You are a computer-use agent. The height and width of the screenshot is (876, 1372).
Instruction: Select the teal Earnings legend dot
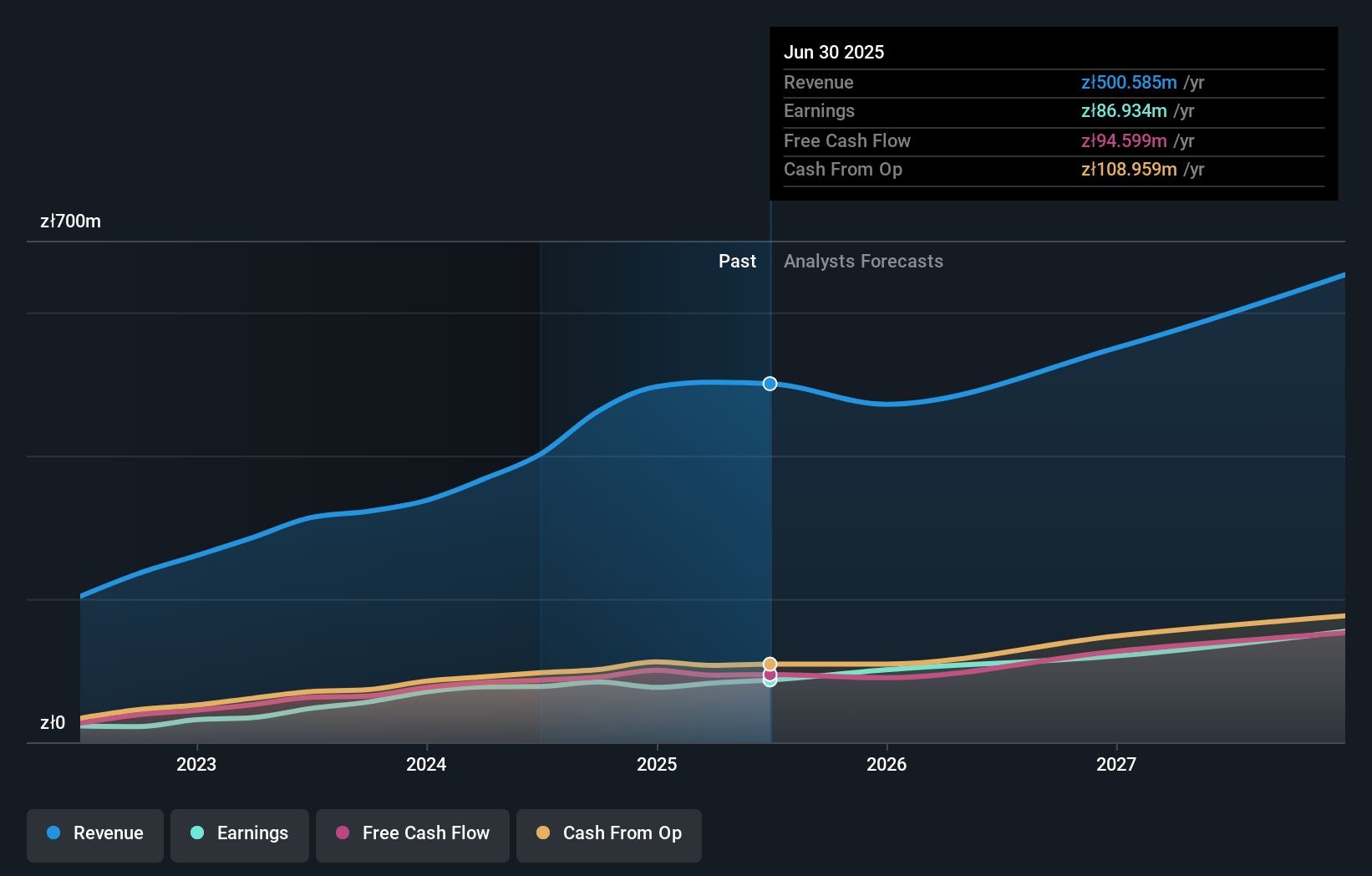tap(195, 833)
